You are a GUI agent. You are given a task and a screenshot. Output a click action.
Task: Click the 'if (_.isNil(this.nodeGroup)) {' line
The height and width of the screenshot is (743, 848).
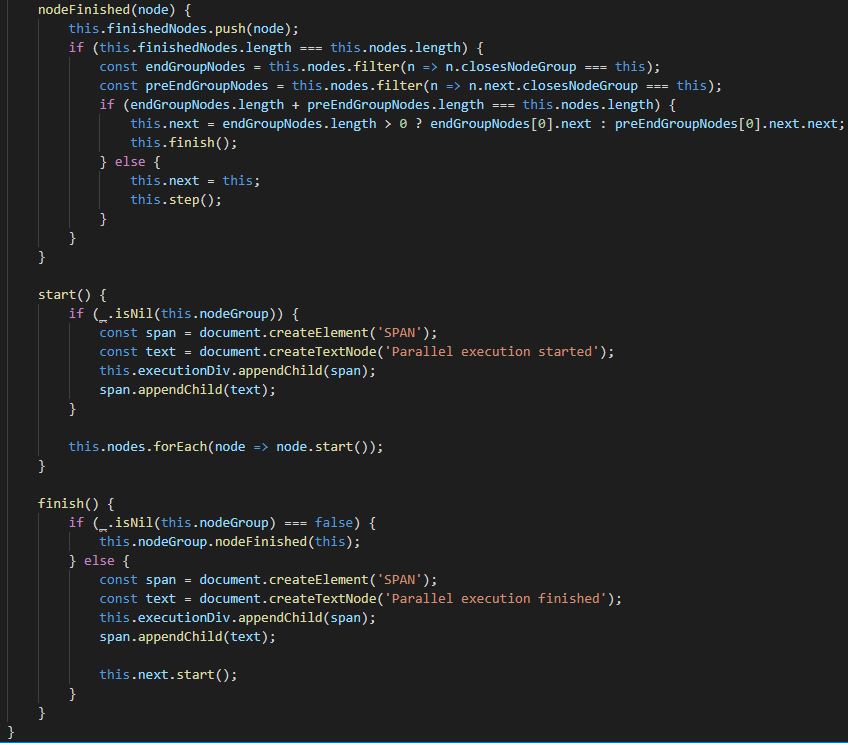183,314
